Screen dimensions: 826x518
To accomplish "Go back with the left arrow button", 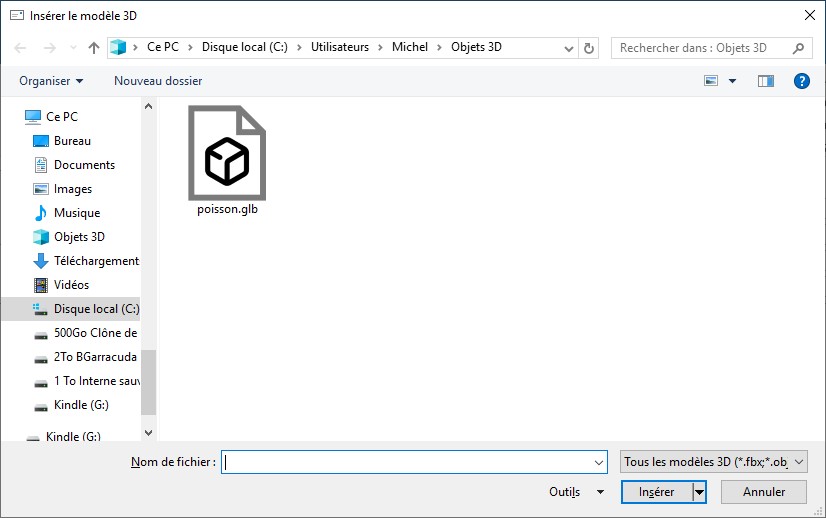I will (x=20, y=48).
